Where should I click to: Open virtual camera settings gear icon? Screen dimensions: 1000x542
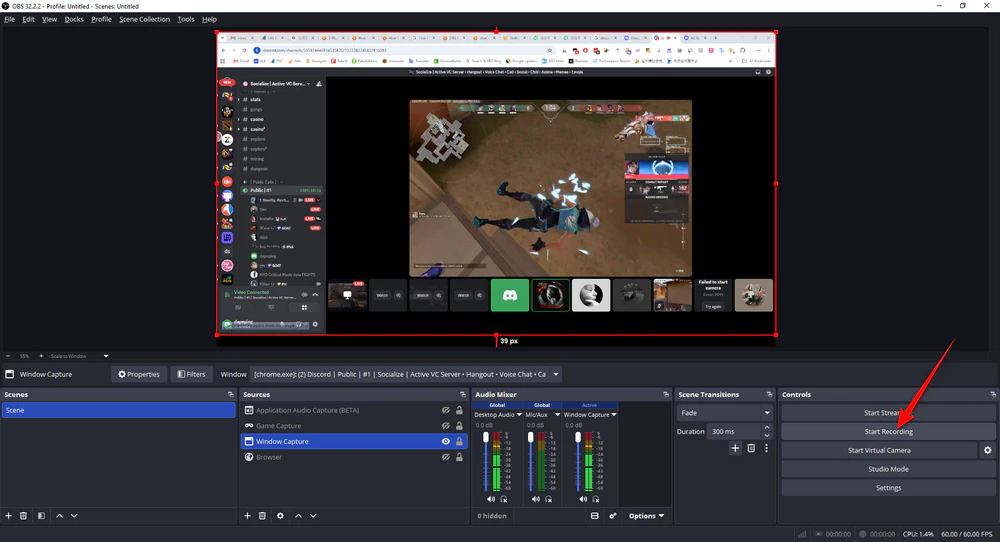[987, 450]
